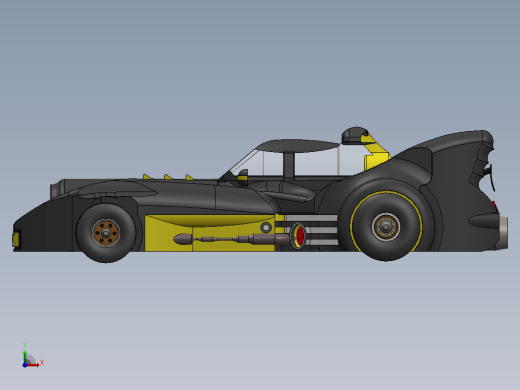Select the red circular side light
This screenshot has height=390, width=520.
point(300,235)
